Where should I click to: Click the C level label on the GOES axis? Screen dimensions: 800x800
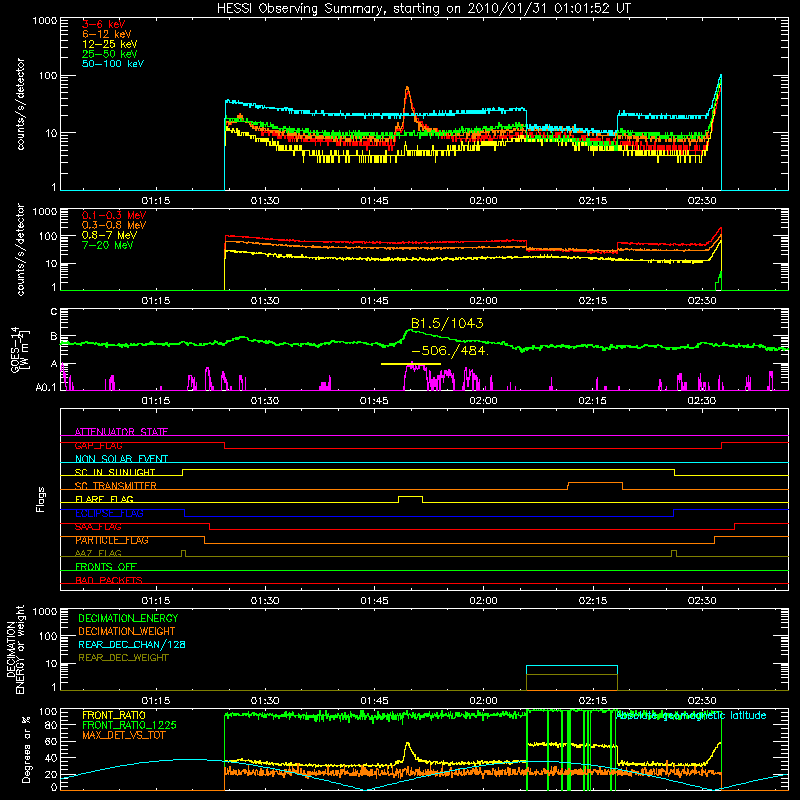[54, 312]
